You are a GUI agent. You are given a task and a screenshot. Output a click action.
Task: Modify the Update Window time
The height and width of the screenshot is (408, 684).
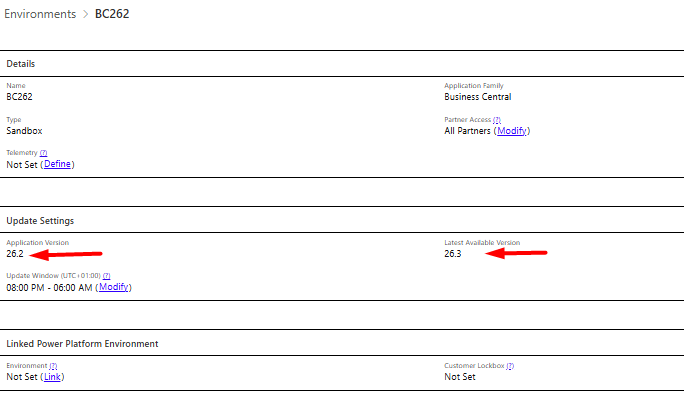(x=113, y=287)
